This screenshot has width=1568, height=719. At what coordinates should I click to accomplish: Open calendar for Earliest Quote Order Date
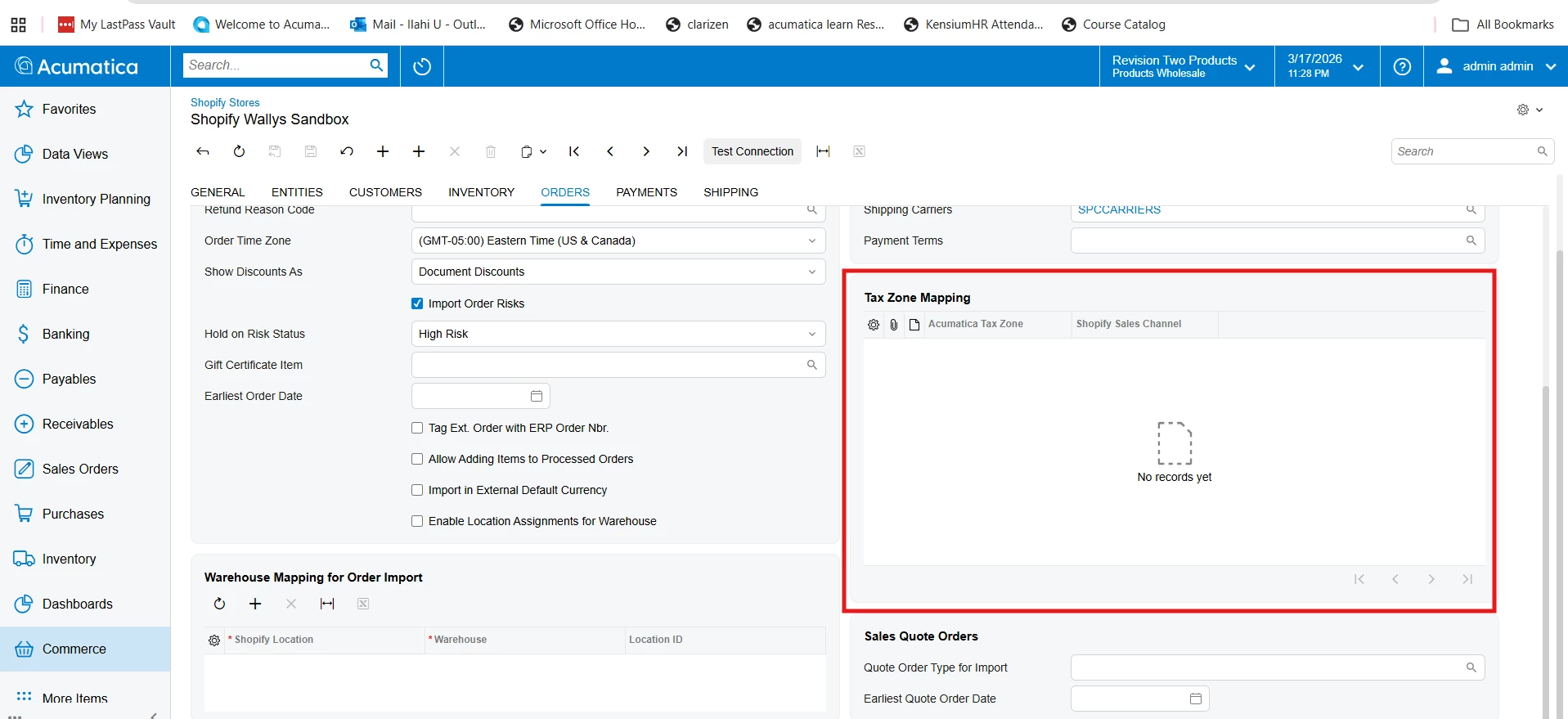tap(1196, 699)
